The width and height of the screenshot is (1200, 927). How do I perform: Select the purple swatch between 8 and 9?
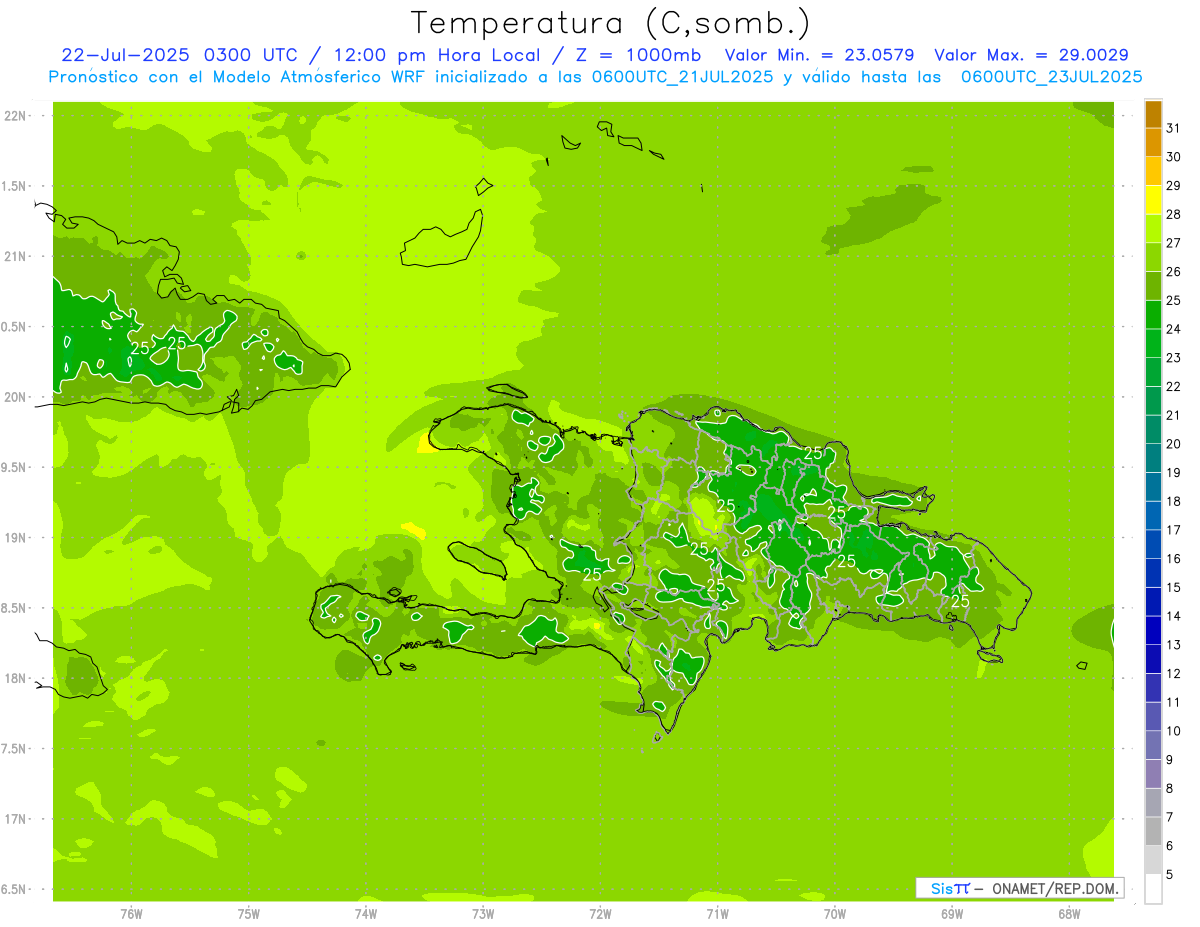click(1153, 774)
